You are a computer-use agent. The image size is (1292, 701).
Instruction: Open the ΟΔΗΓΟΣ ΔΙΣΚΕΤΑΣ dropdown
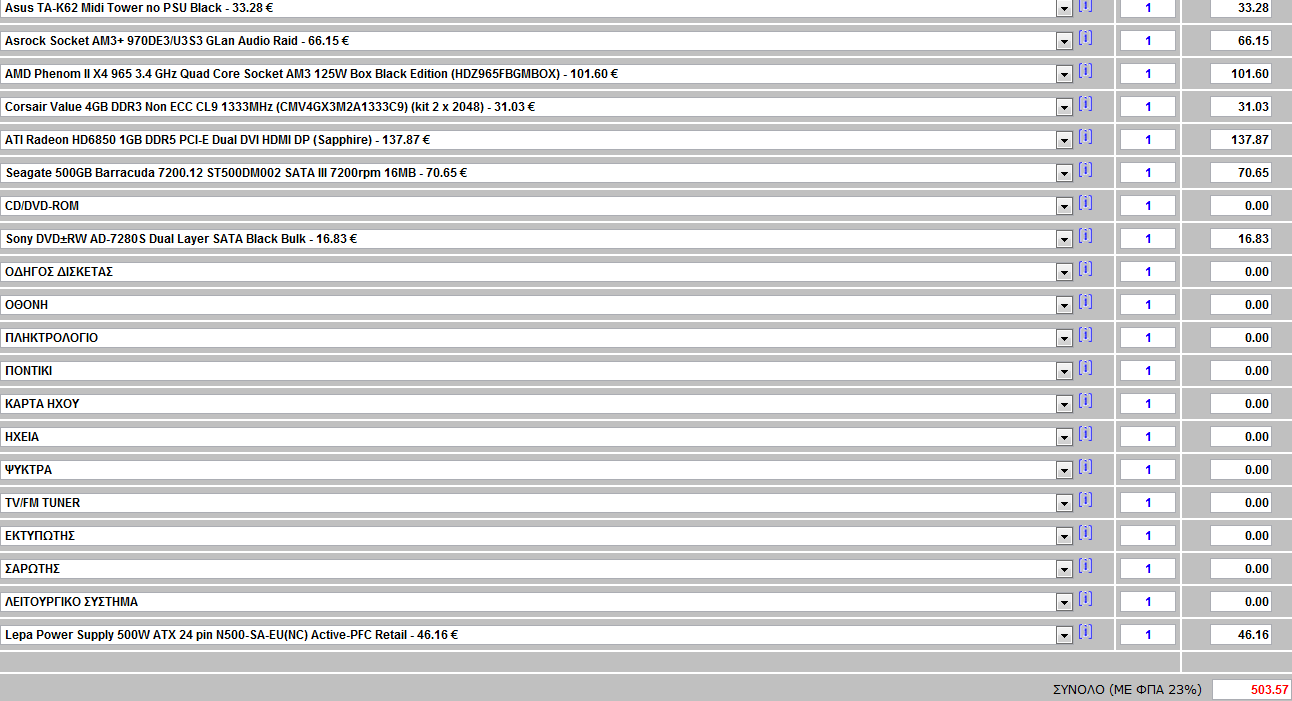pyautogui.click(x=1064, y=273)
